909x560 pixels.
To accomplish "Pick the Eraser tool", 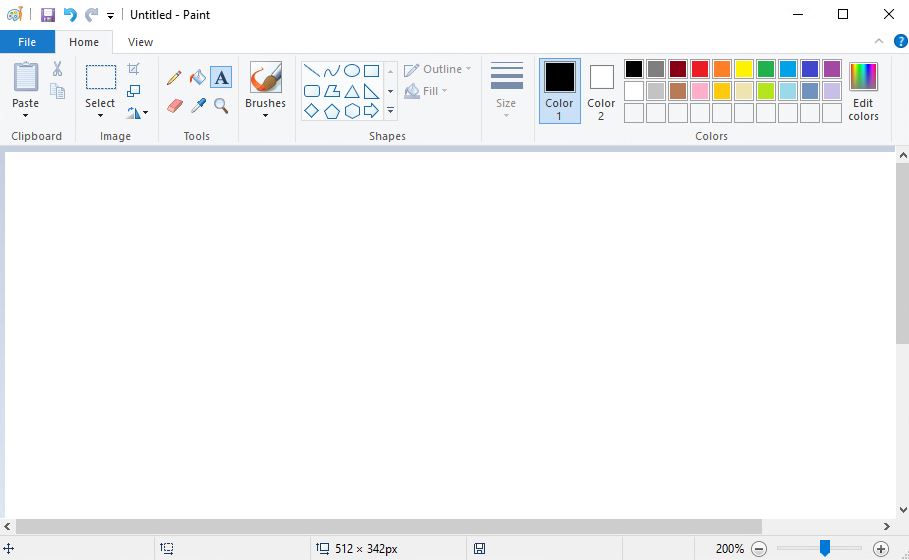I will (174, 105).
